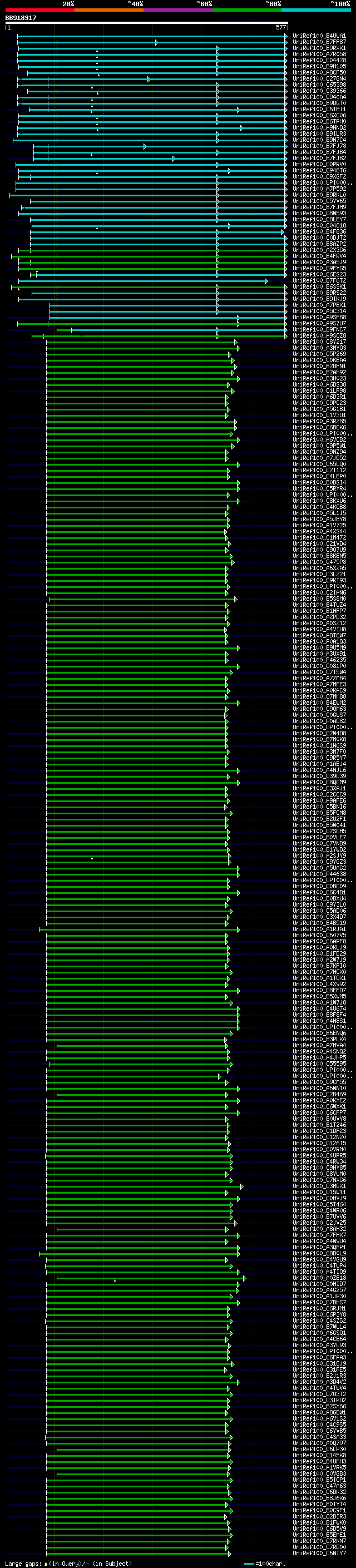This screenshot has width=356, height=1568.
Task: Select label UniRef100_A2X3G6
Action: tap(319, 250)
